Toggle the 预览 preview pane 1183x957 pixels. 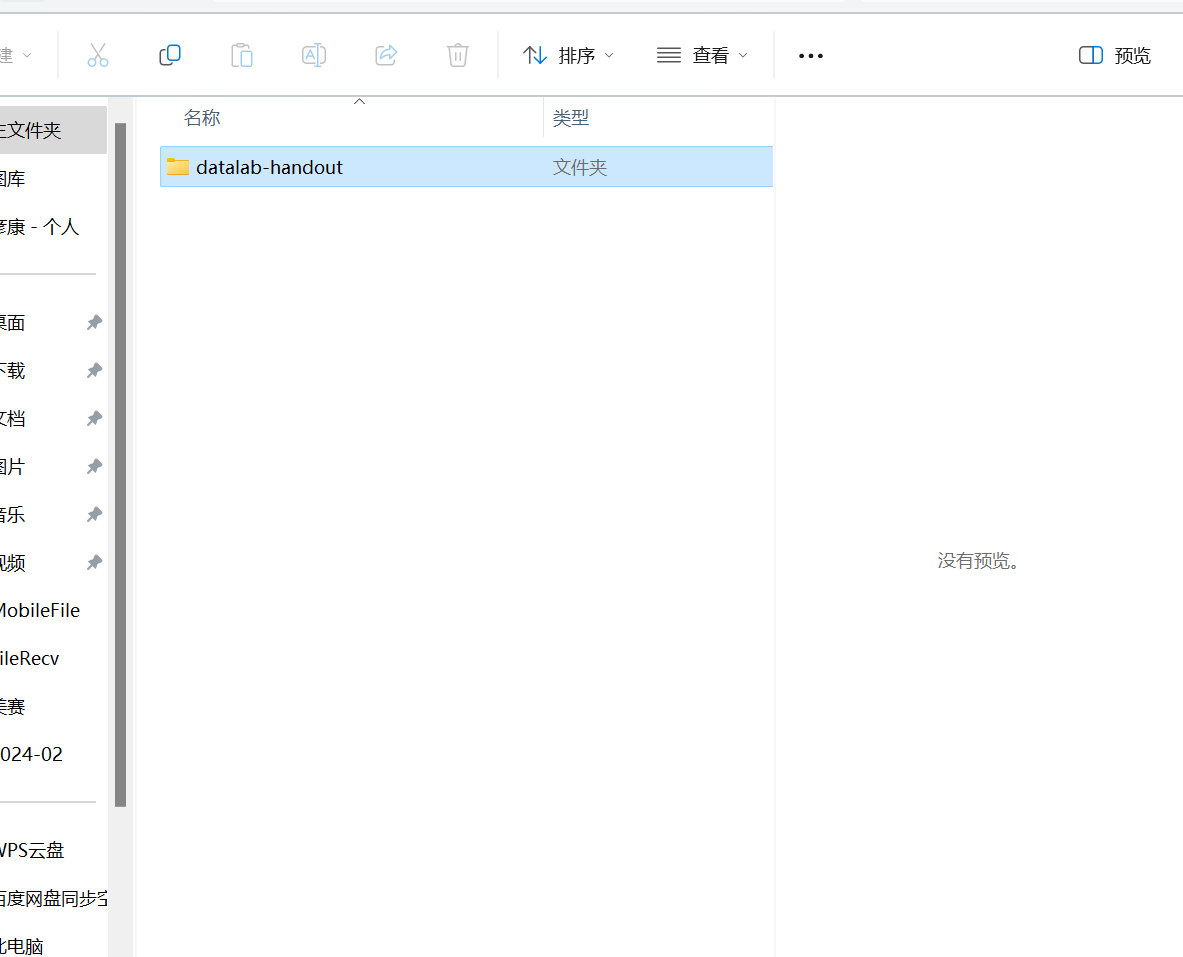[1115, 56]
